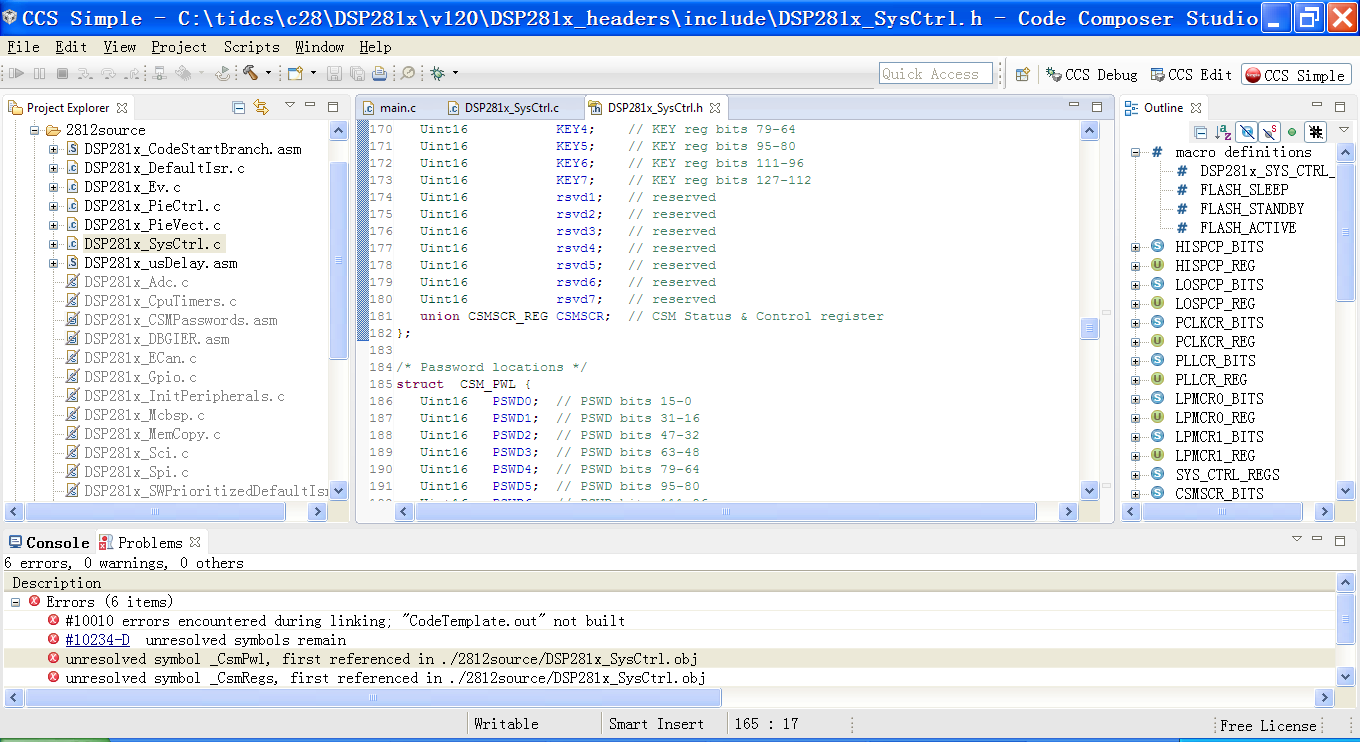Viewport: 1360px width, 742px height.
Task: Maximize the editor area
Action: pyautogui.click(x=1097, y=106)
